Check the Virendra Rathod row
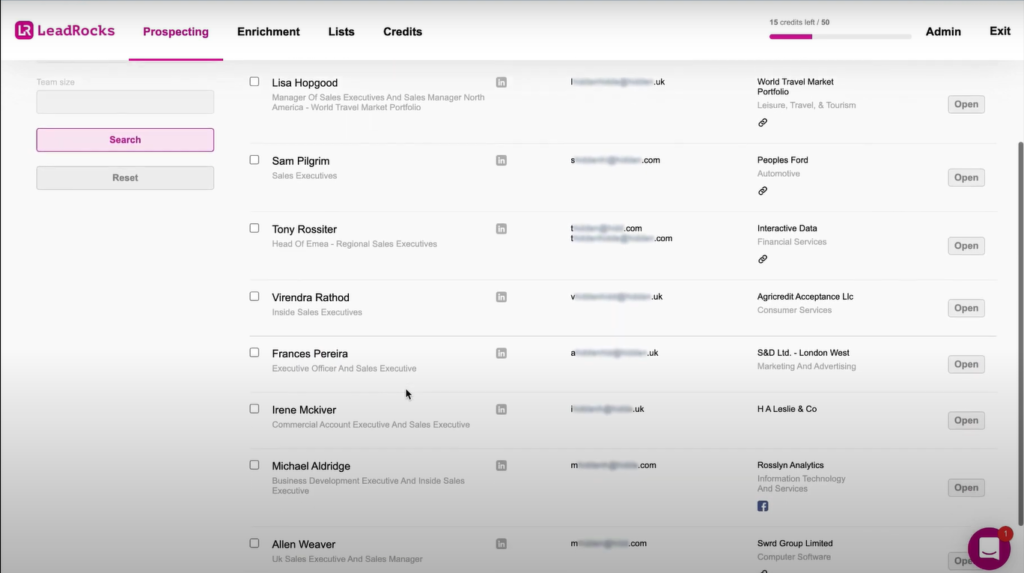 click(254, 297)
